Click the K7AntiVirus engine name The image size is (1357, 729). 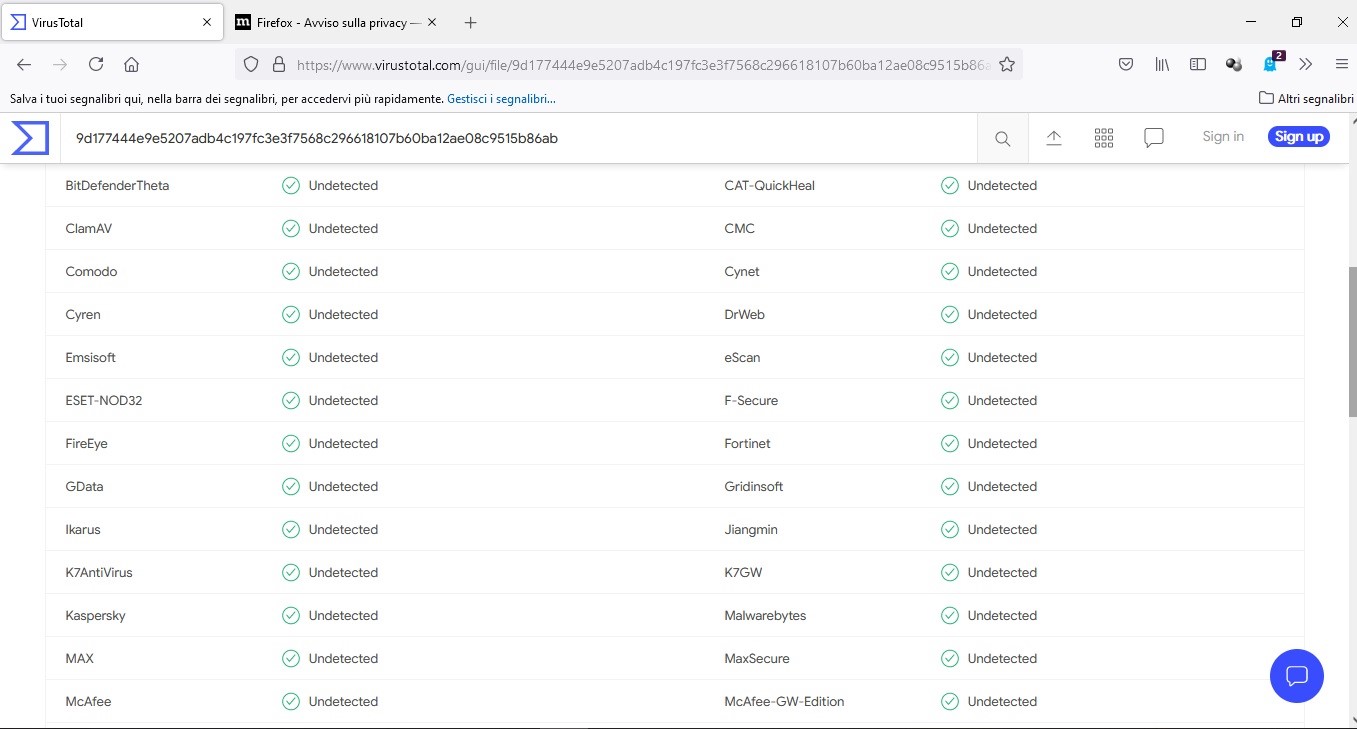99,573
